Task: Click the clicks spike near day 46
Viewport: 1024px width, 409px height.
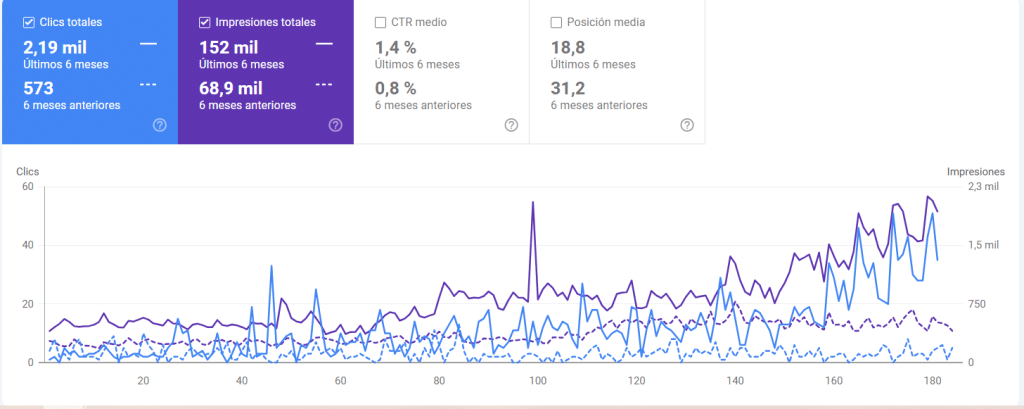Action: click(x=271, y=266)
